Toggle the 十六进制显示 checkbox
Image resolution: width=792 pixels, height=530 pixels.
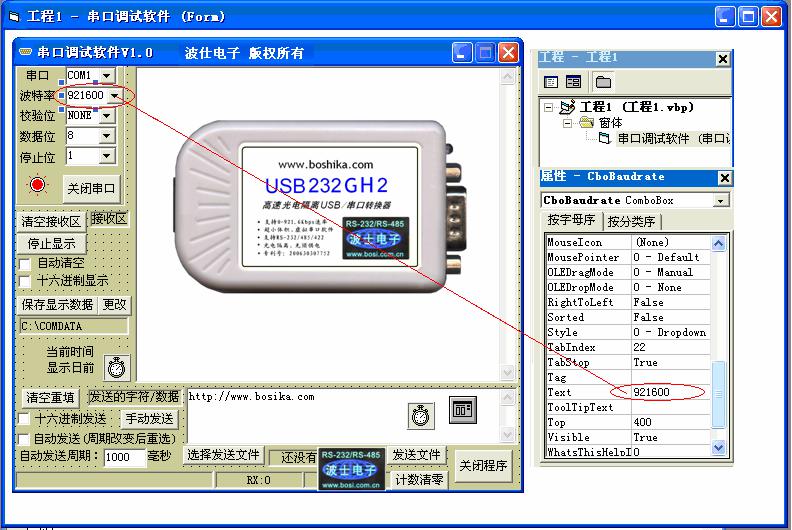[26, 281]
